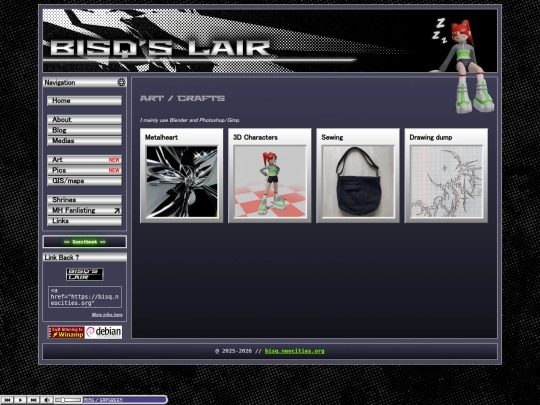Click the Winamp badge

click(x=66, y=332)
